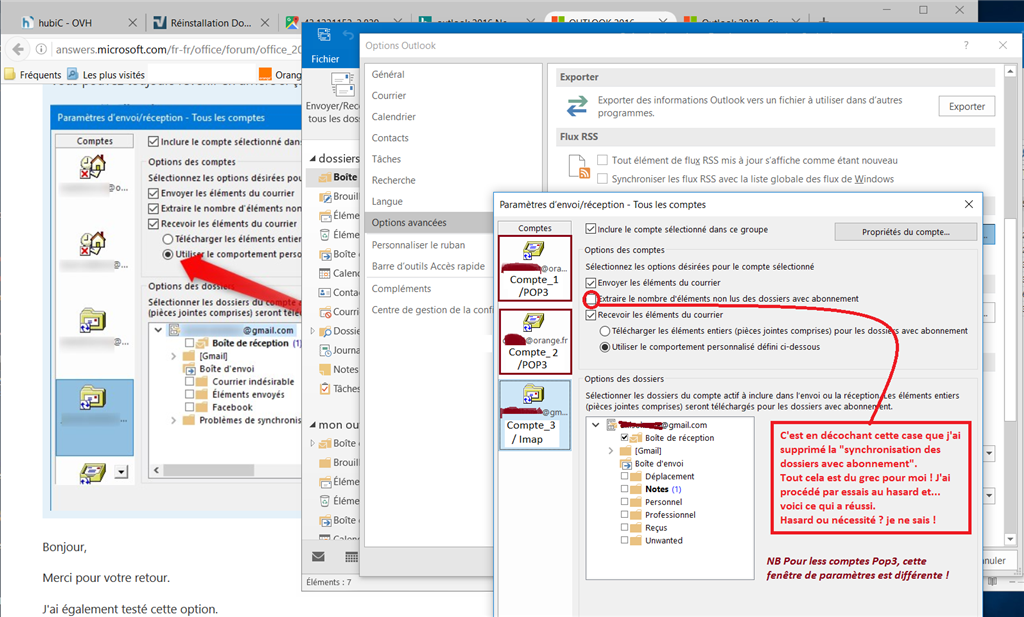This screenshot has height=617, width=1024.
Task: Select Général in Options Outlook
Action: pyautogui.click(x=388, y=74)
